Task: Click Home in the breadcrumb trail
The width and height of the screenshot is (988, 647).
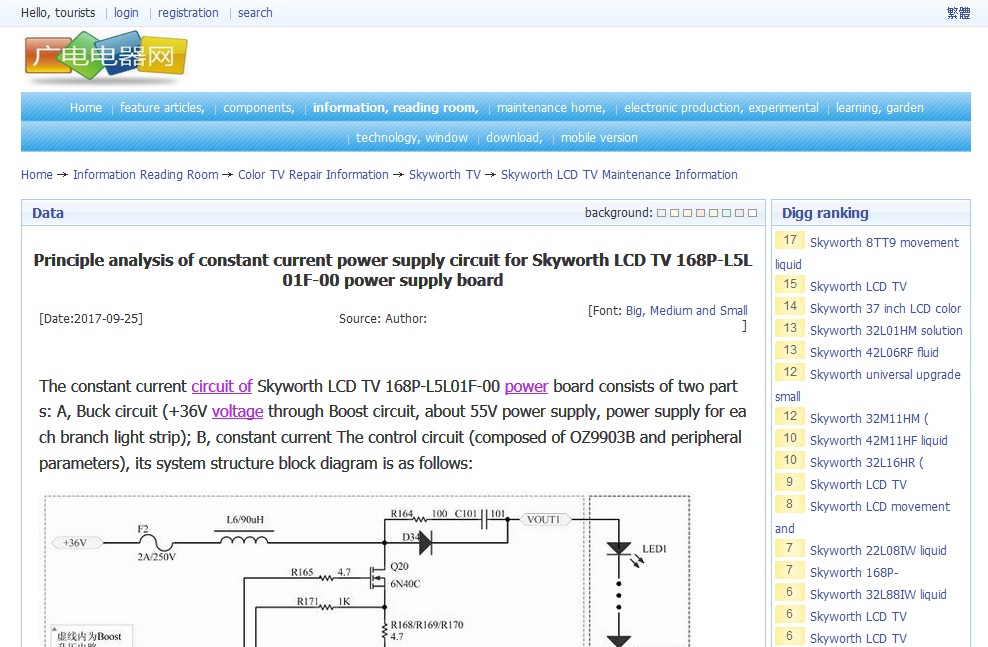Action: tap(37, 175)
